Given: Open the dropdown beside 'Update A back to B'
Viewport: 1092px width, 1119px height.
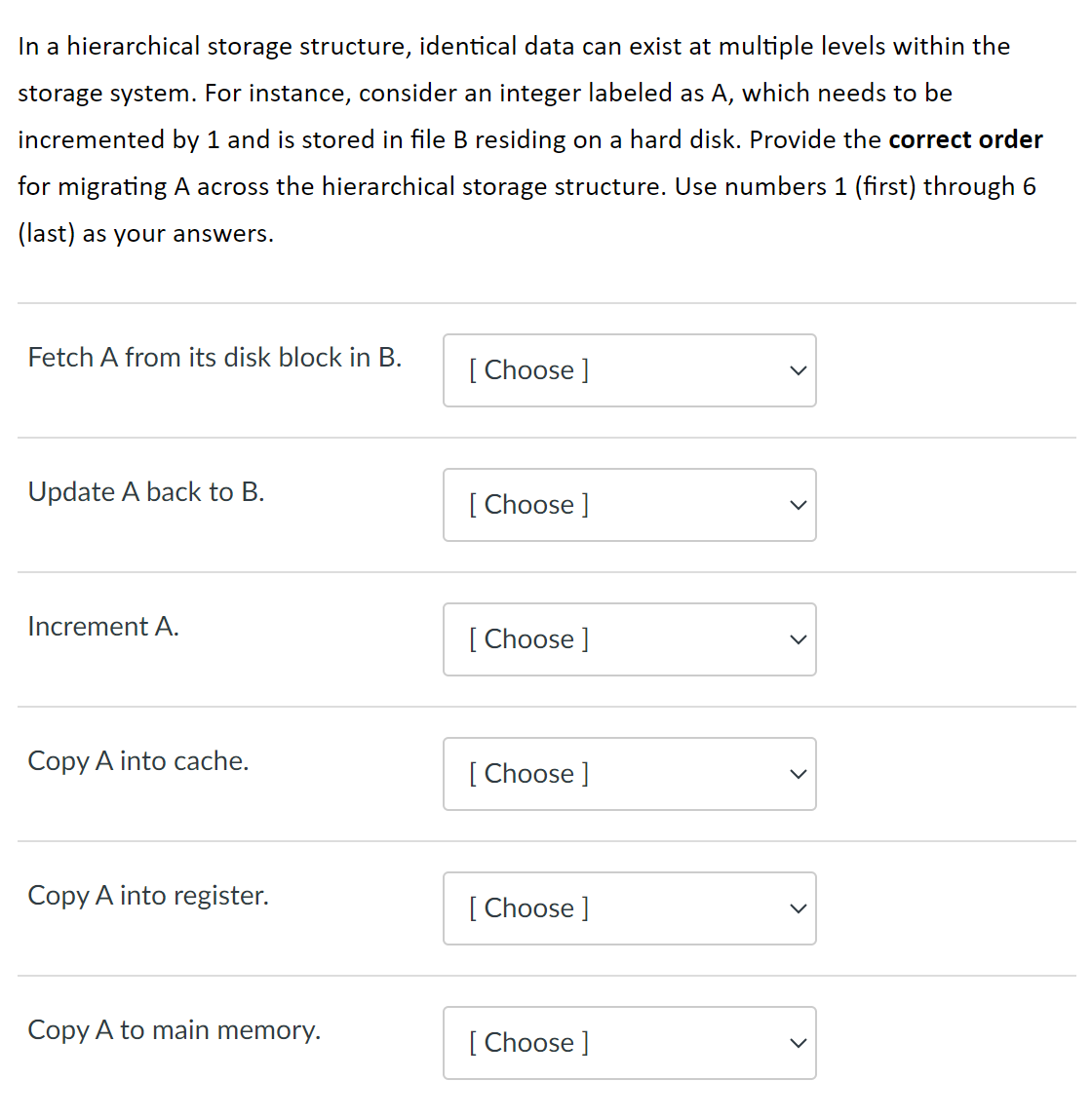Looking at the screenshot, I should point(629,505).
